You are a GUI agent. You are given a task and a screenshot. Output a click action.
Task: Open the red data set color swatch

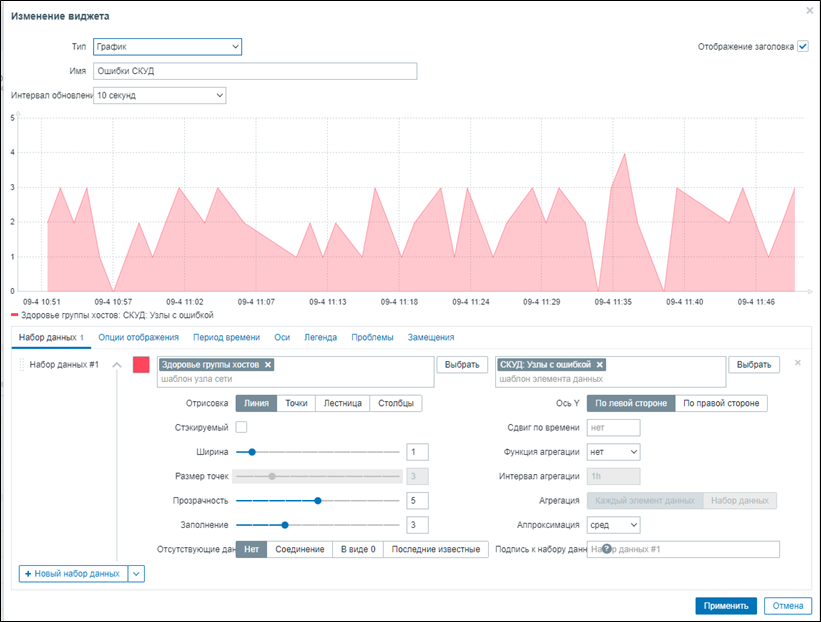(x=141, y=366)
